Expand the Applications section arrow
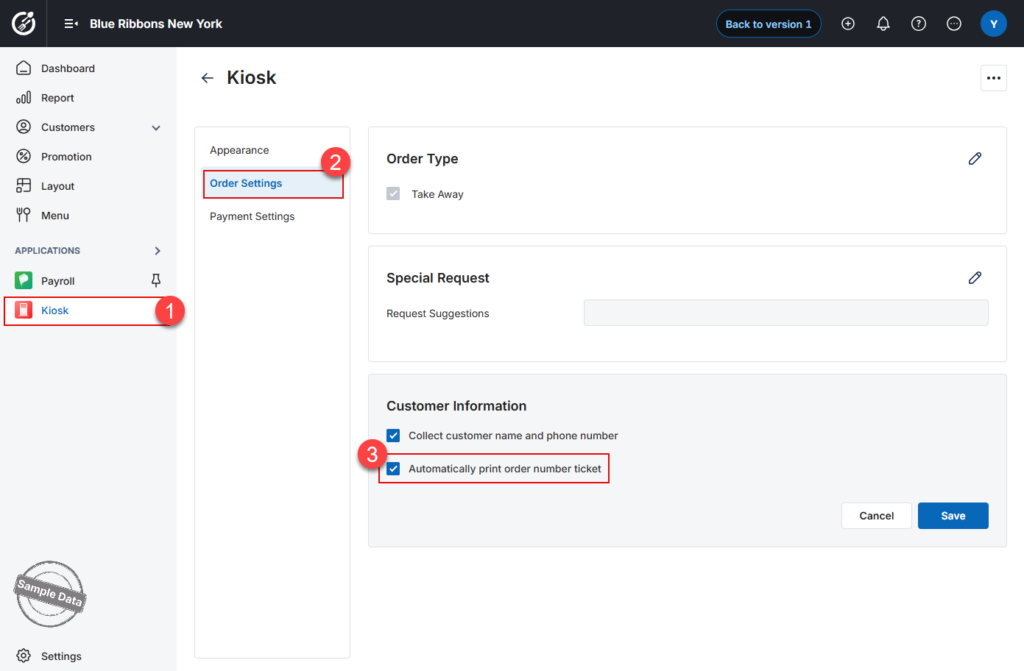1024x671 pixels. click(x=157, y=251)
